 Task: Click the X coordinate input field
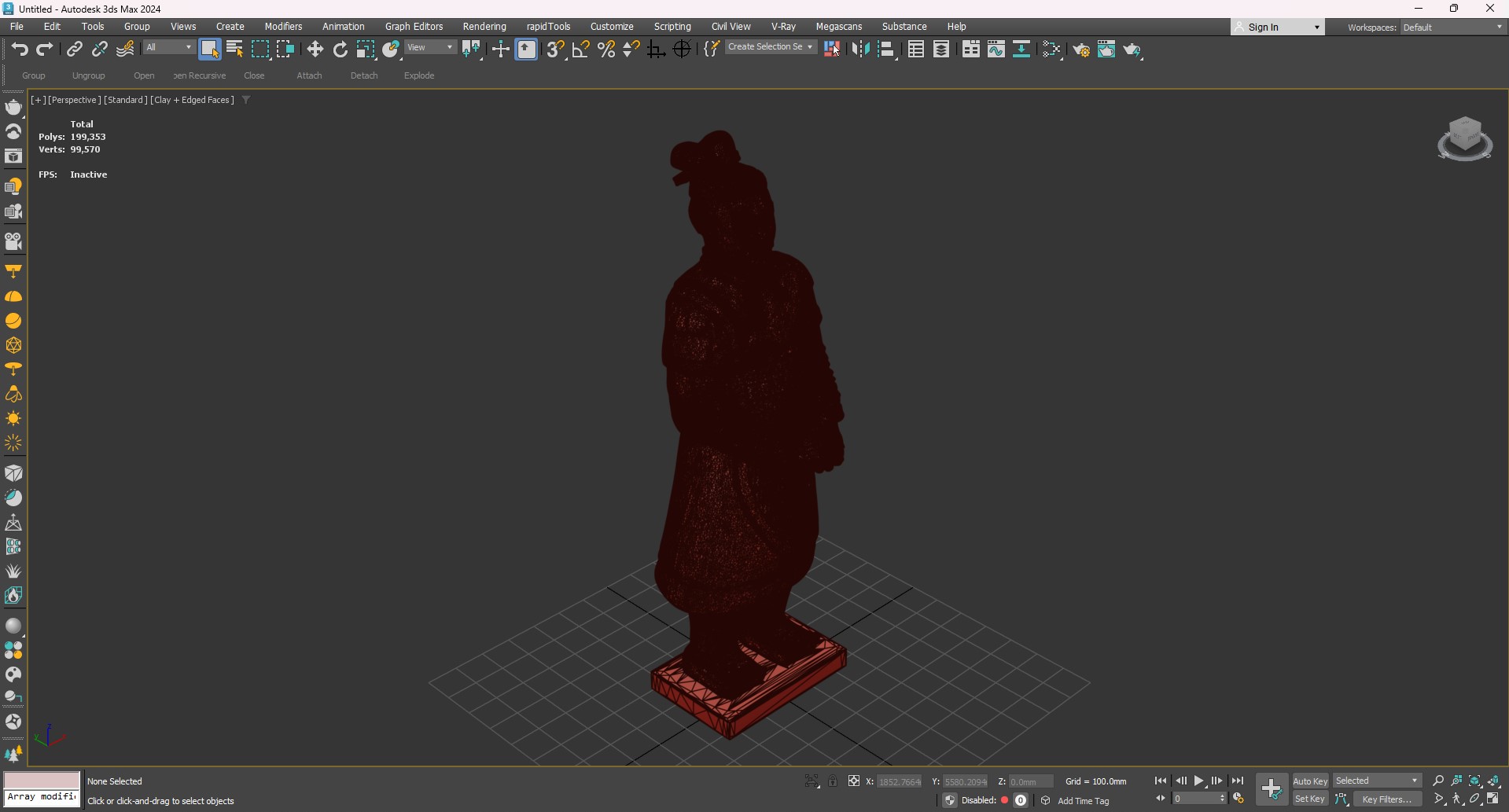coord(899,781)
